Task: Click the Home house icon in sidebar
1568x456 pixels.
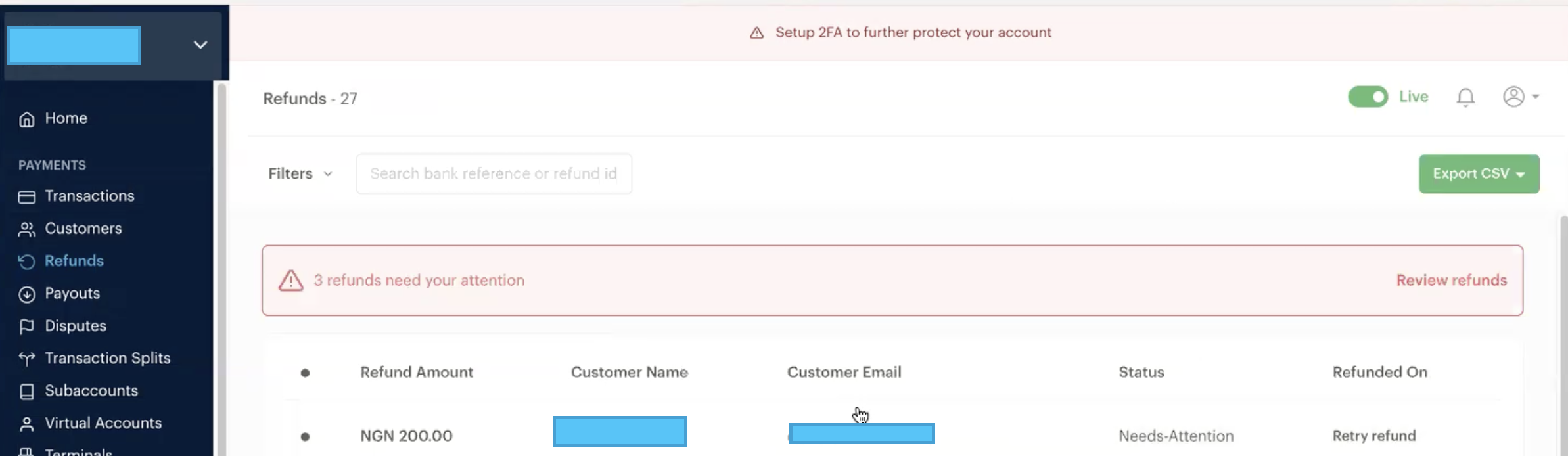Action: coord(26,119)
